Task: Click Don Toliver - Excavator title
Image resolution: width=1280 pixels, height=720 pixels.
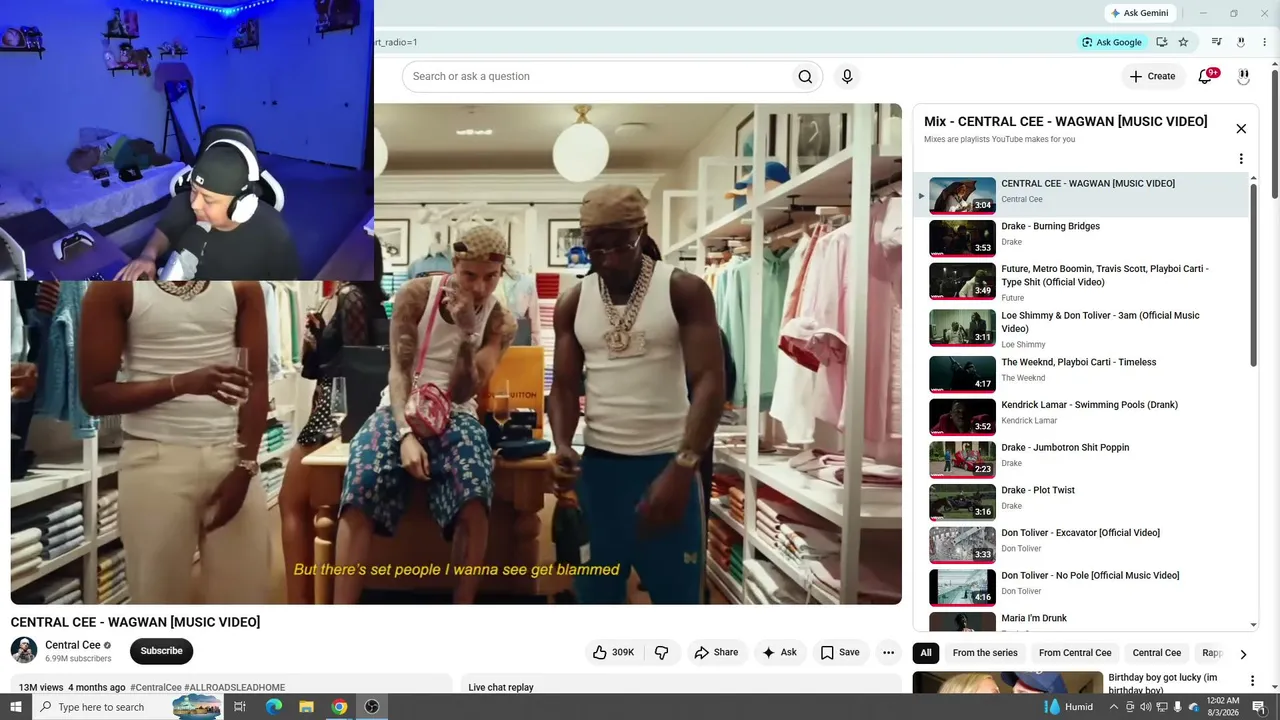Action: pos(1081,533)
